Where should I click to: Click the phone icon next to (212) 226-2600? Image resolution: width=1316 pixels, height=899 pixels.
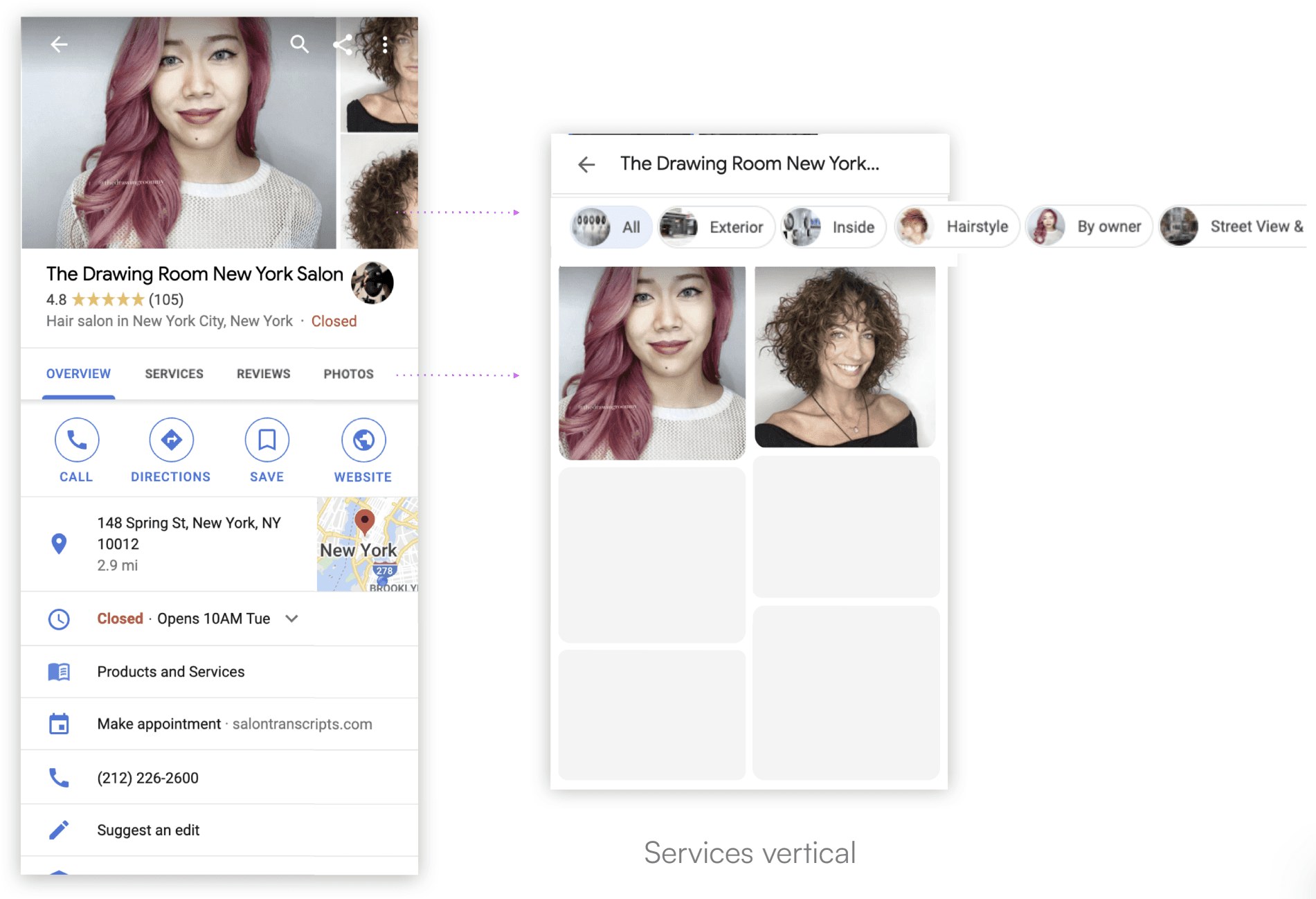pos(59,778)
